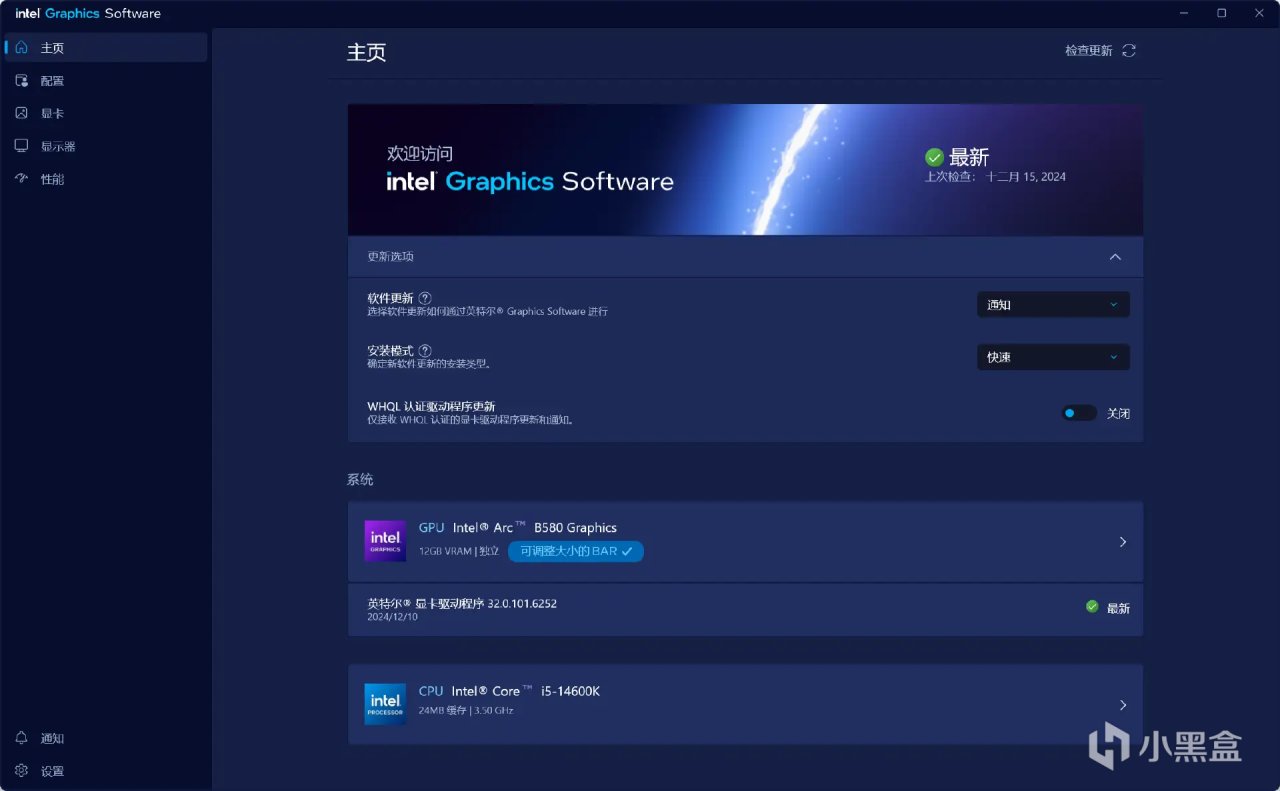Open 设置 at sidebar bottom
1280x791 pixels.
tap(106, 771)
